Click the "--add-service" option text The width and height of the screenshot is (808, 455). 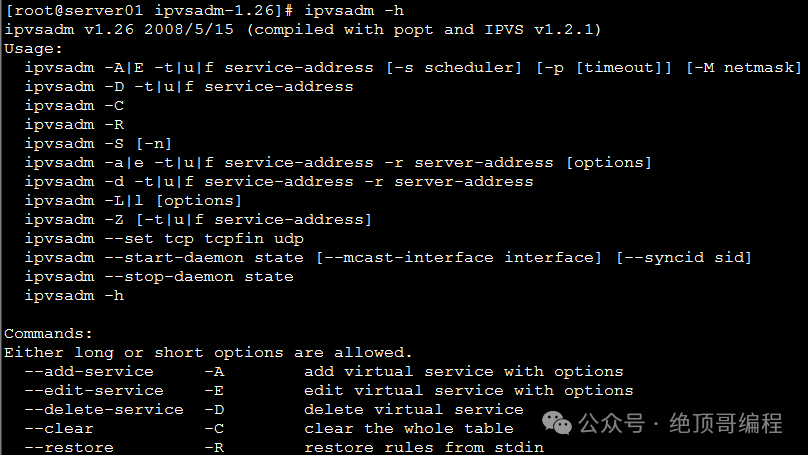(89, 371)
